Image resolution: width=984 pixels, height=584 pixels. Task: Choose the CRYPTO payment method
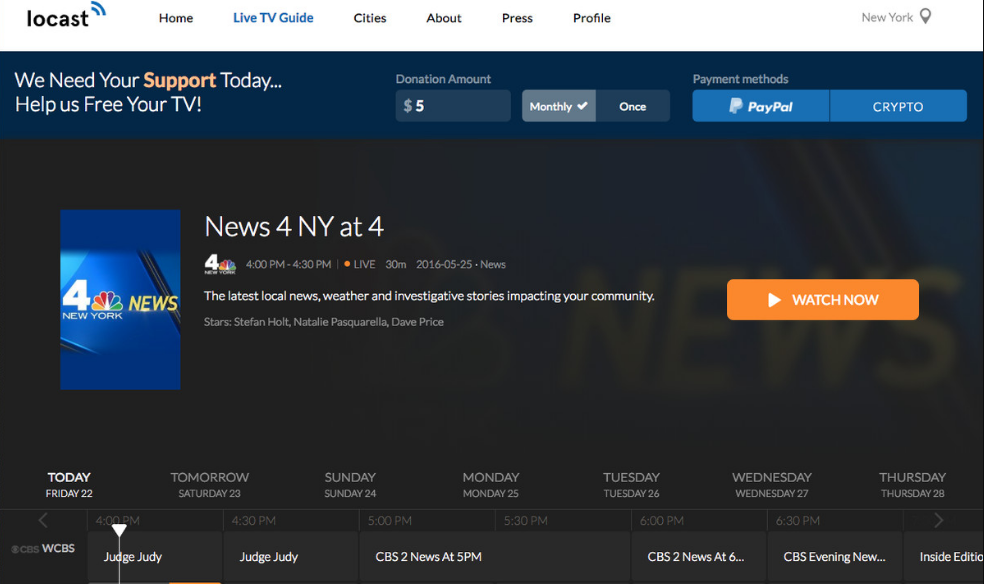898,106
